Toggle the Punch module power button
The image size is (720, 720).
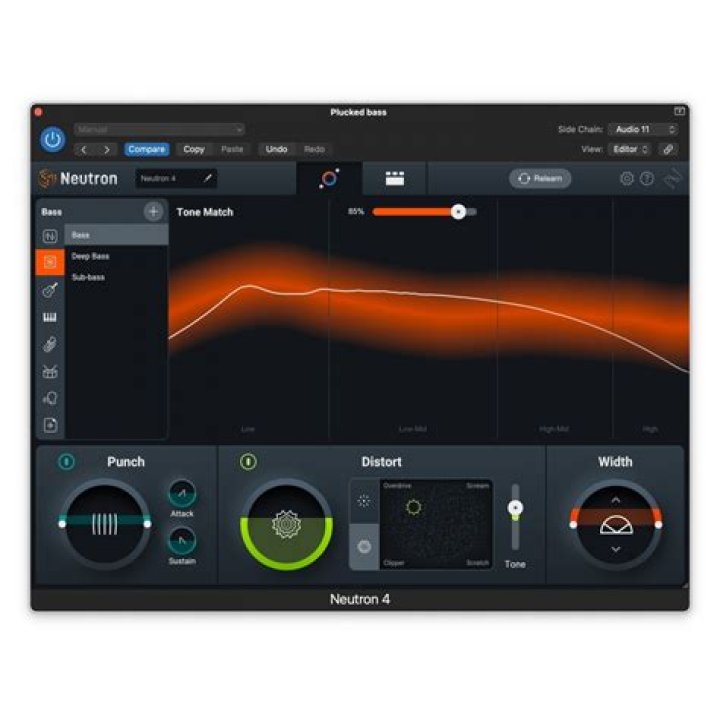tap(67, 461)
